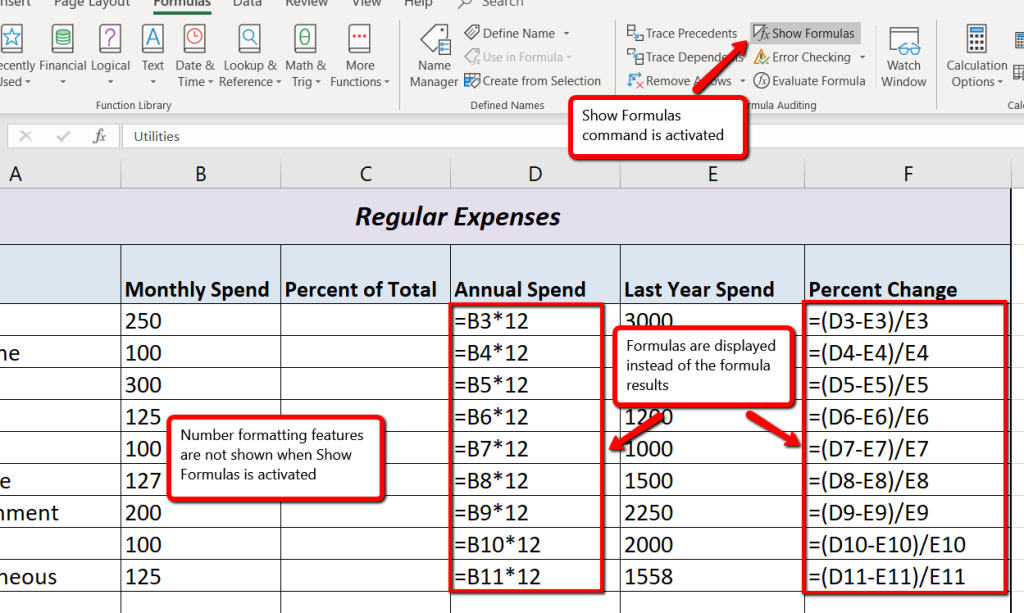Open More Functions menu
This screenshot has width=1024, height=613.
click(x=360, y=55)
